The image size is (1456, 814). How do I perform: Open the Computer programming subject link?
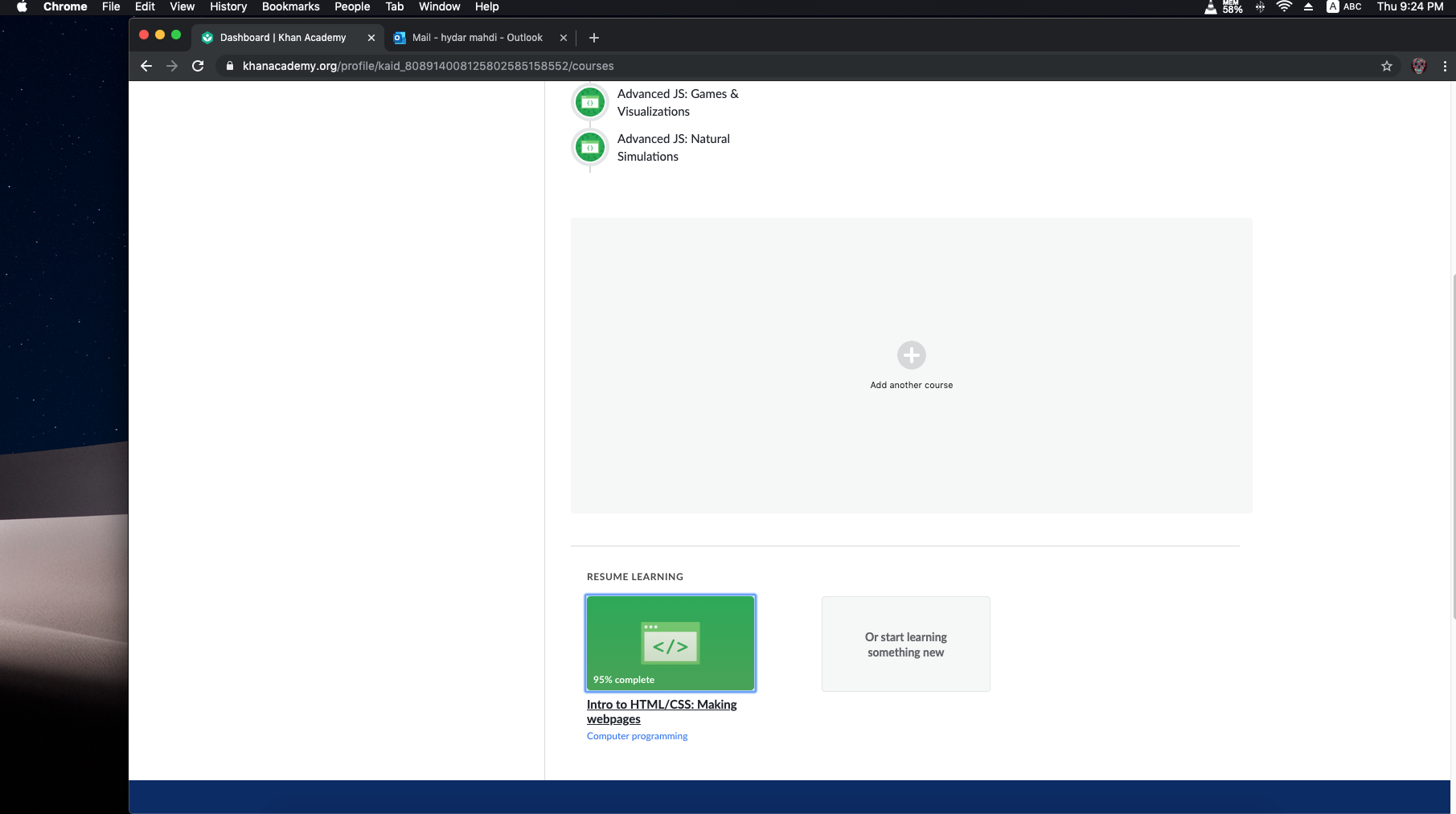(638, 736)
